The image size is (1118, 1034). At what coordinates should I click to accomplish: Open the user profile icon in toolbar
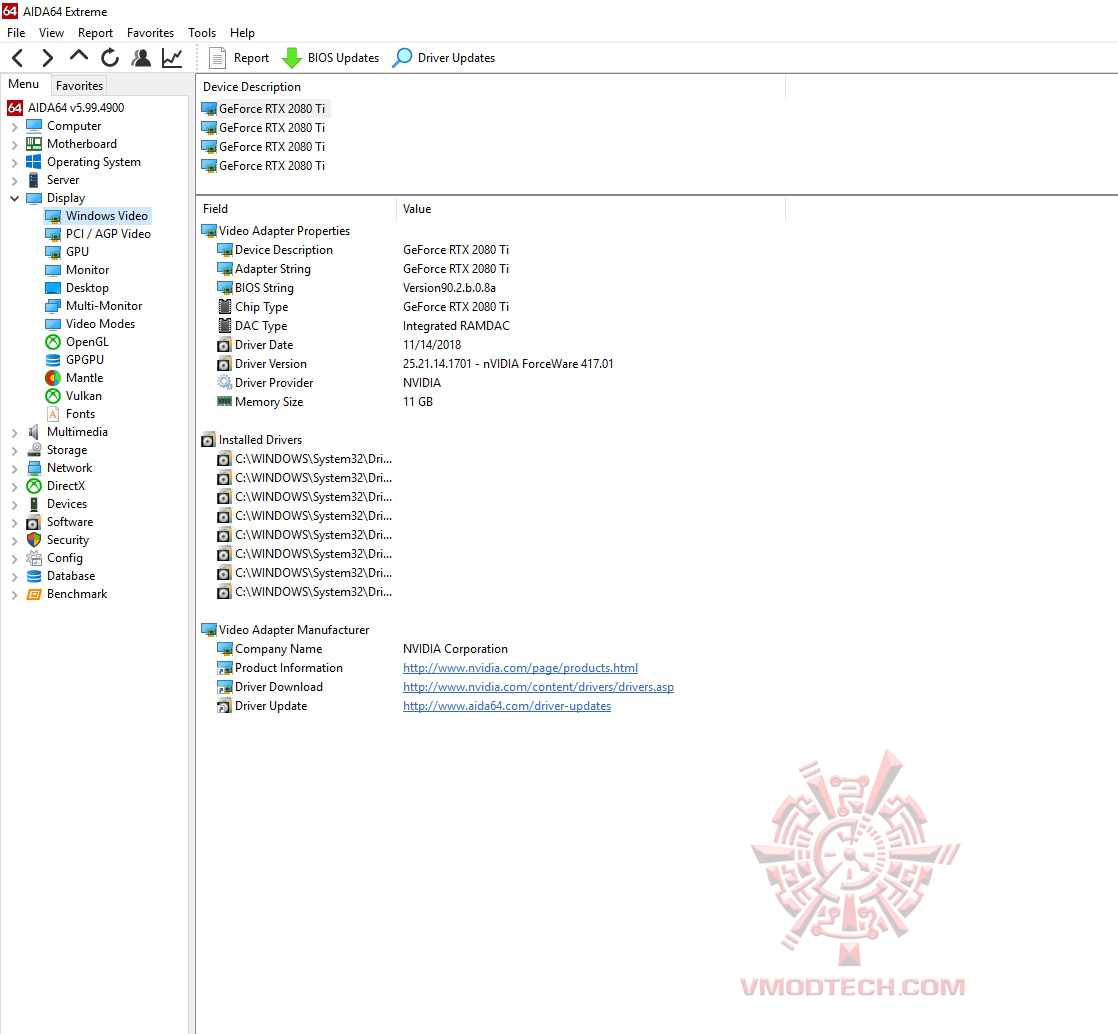[x=141, y=58]
